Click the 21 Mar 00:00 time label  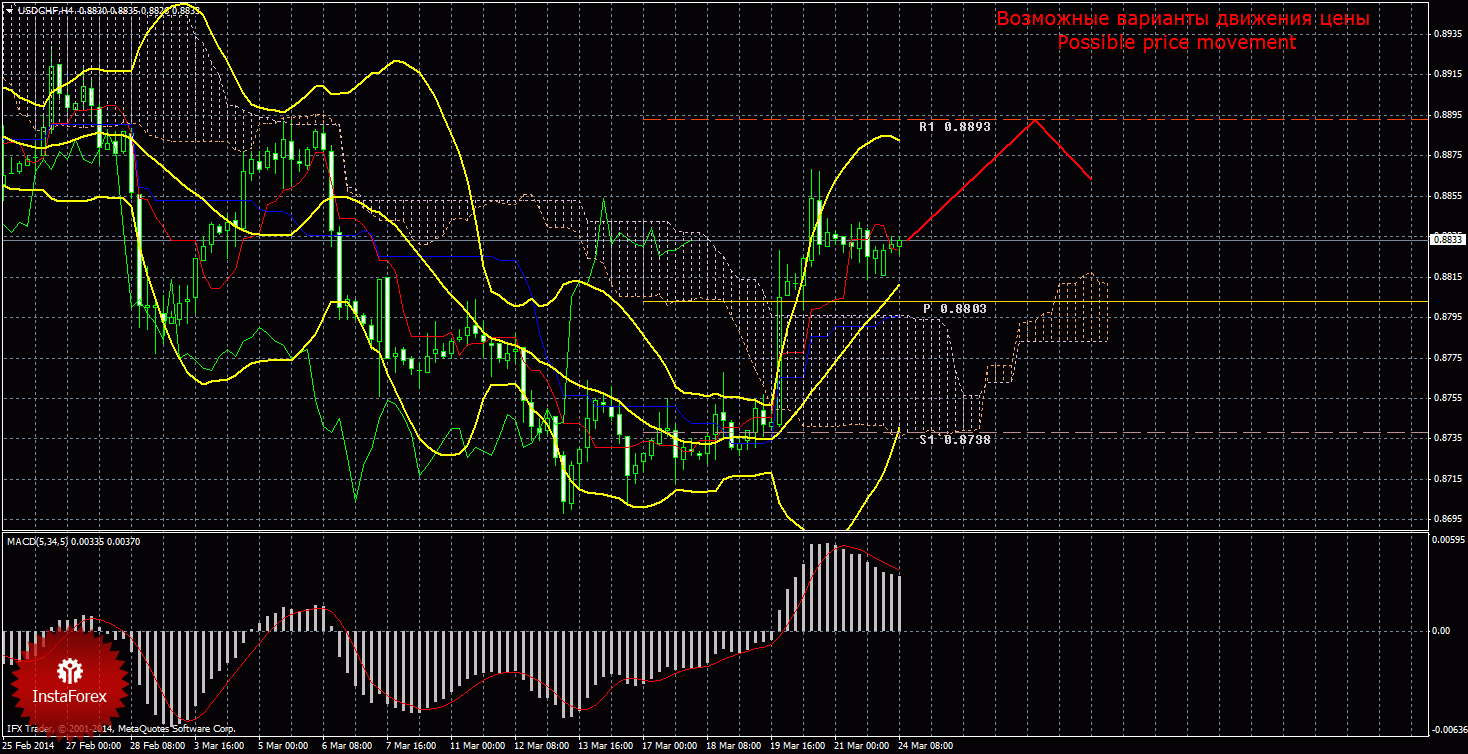click(x=862, y=746)
